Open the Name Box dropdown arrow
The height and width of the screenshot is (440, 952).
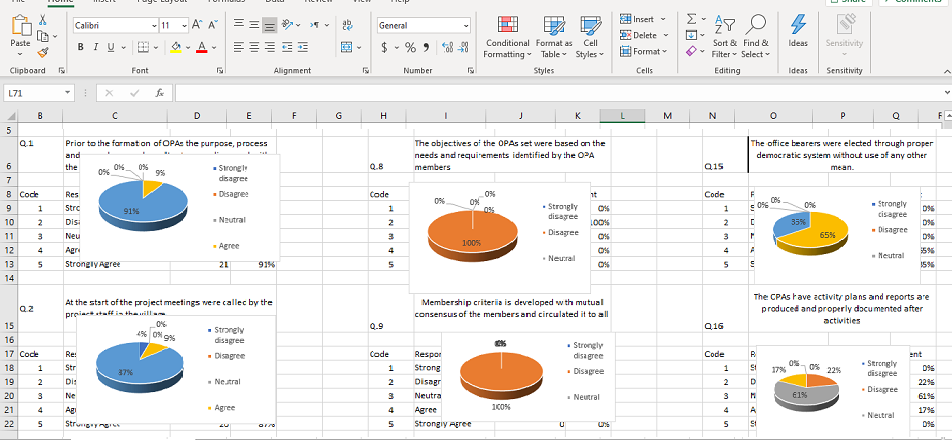tap(68, 92)
